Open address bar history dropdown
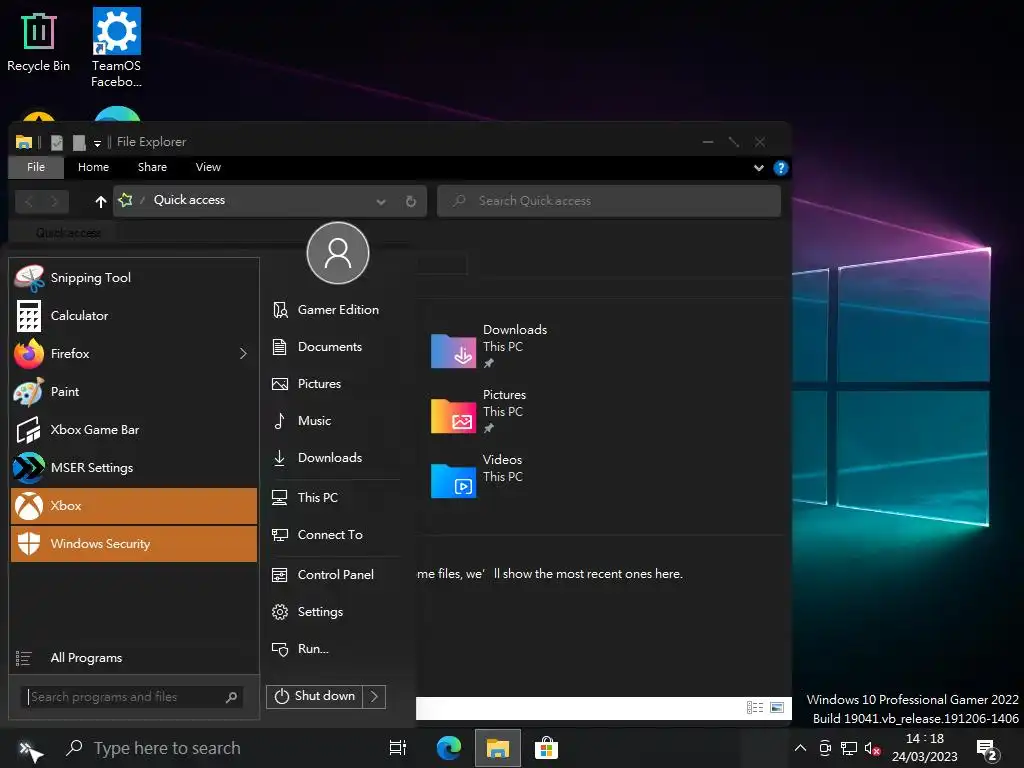This screenshot has height=768, width=1024. coord(381,201)
